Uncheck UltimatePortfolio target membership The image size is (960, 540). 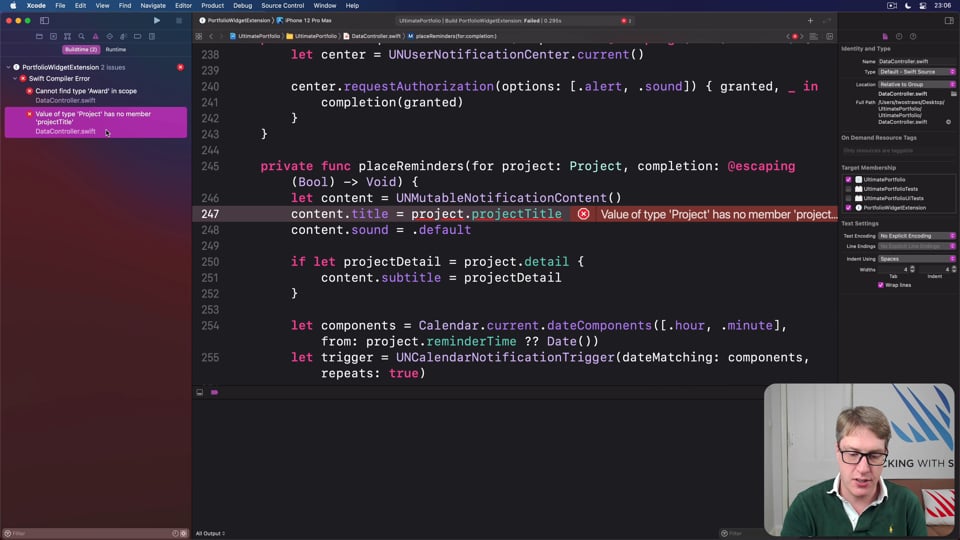[848, 179]
